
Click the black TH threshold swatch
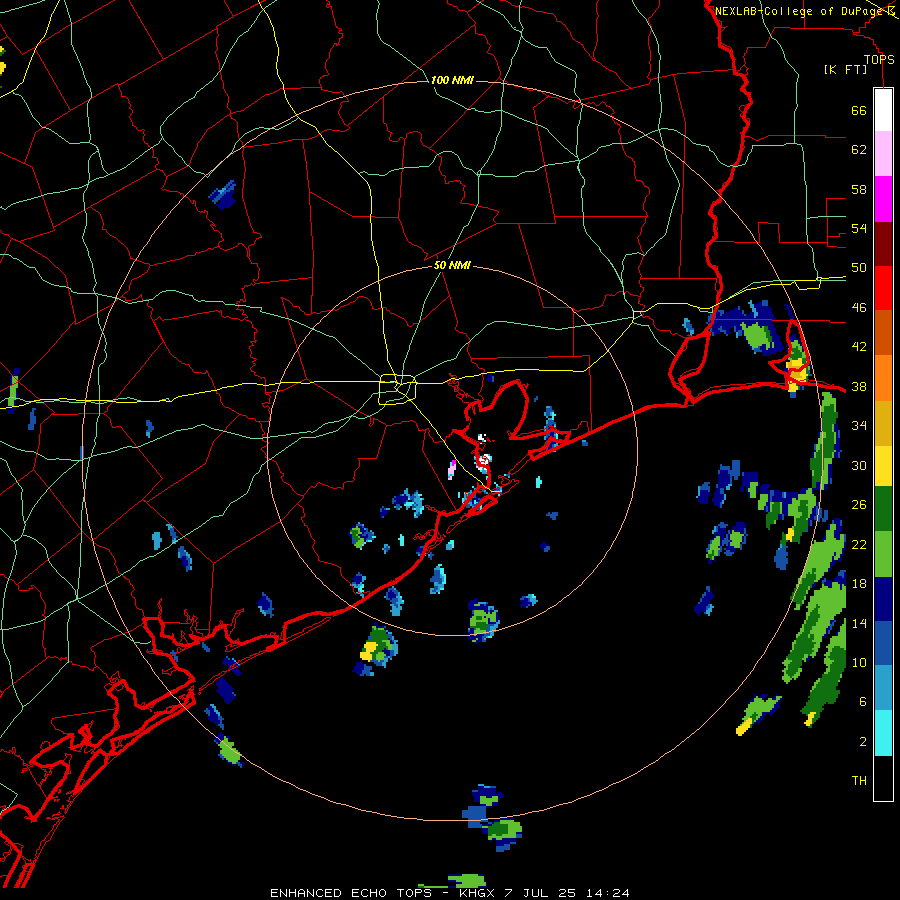tap(883, 778)
